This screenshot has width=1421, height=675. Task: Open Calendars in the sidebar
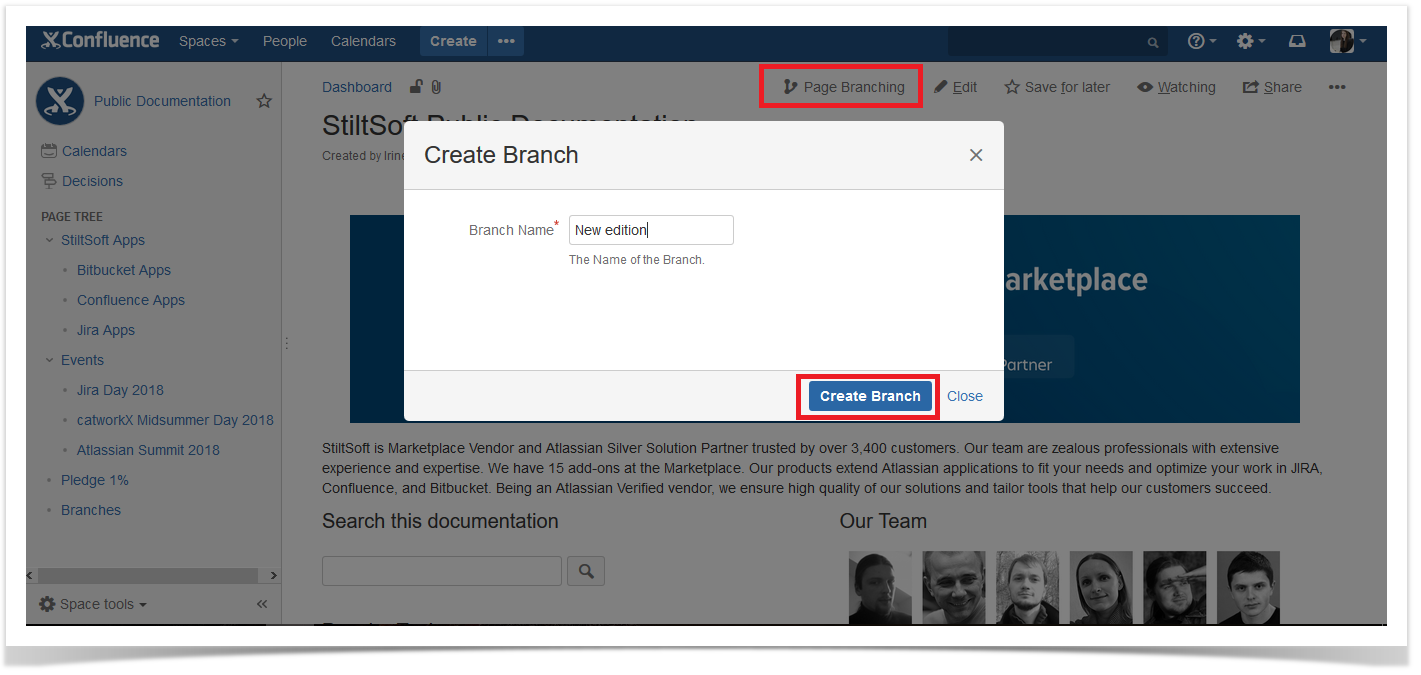point(94,151)
